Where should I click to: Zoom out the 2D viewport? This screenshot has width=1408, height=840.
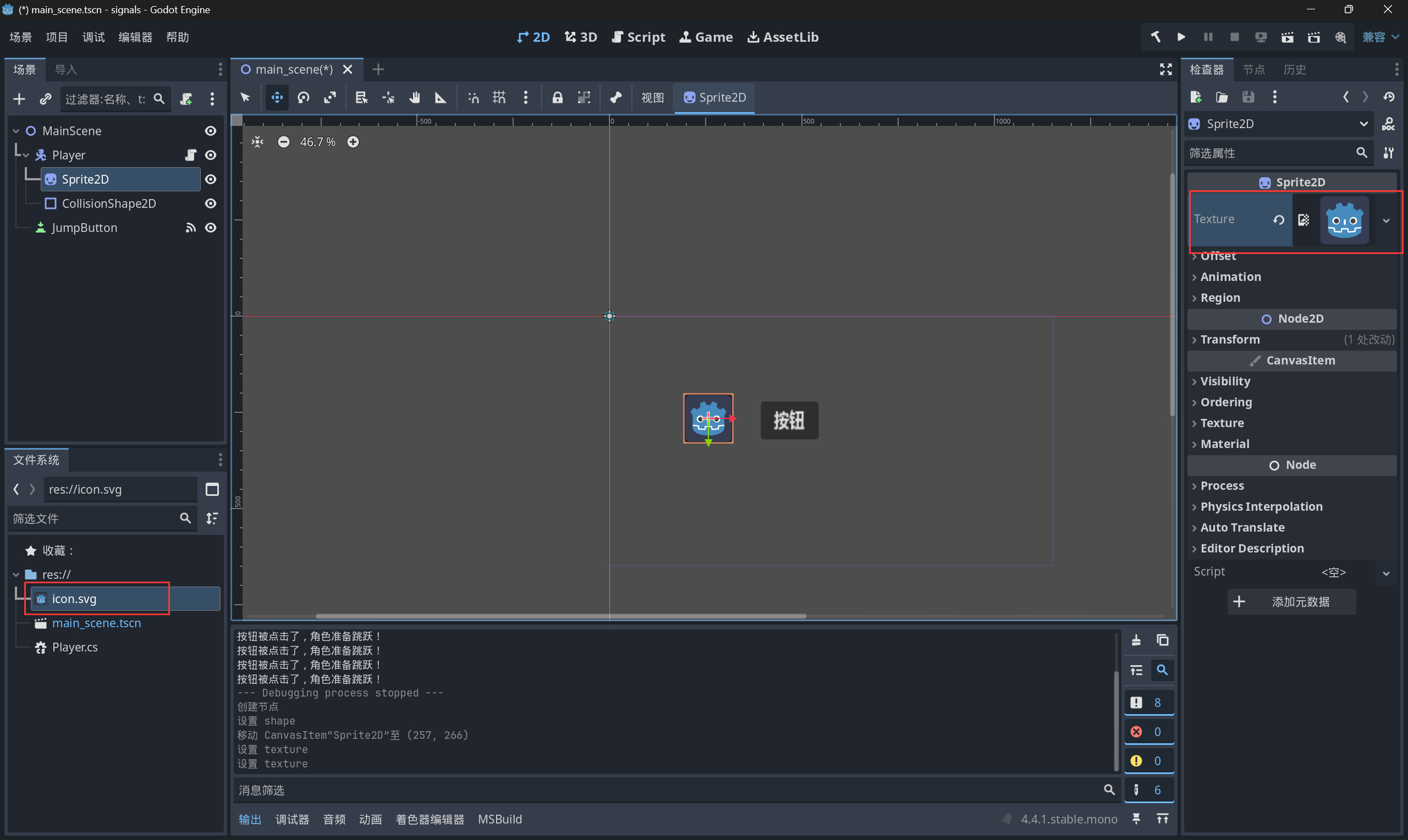tap(284, 142)
